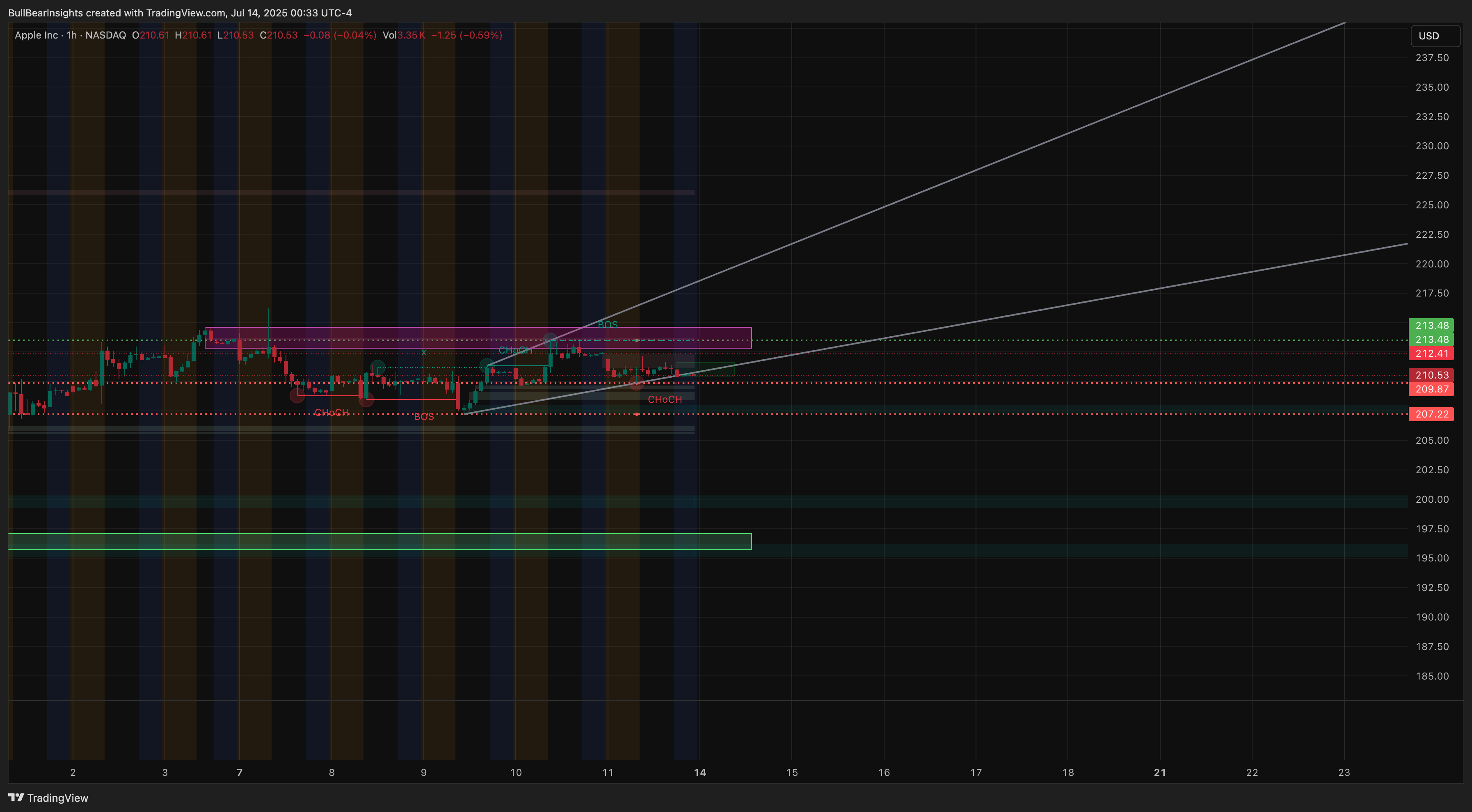Viewport: 1472px width, 812px height.
Task: Click date 15 on the time axis
Action: click(x=791, y=773)
